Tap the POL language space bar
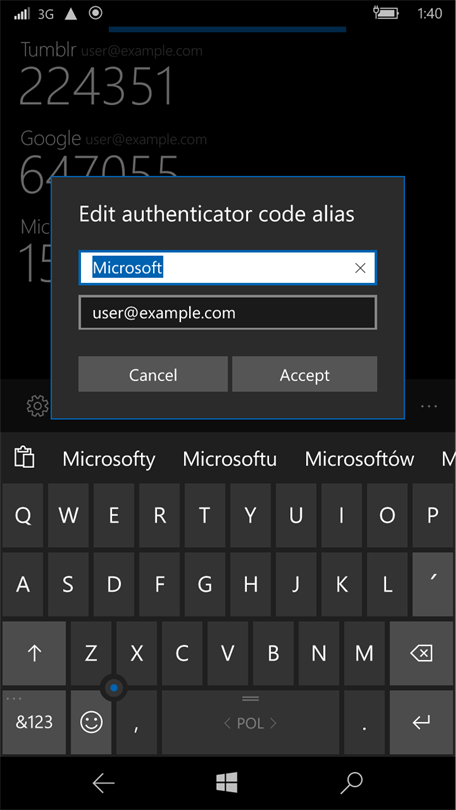Viewport: 456px width, 810px height. click(250, 723)
